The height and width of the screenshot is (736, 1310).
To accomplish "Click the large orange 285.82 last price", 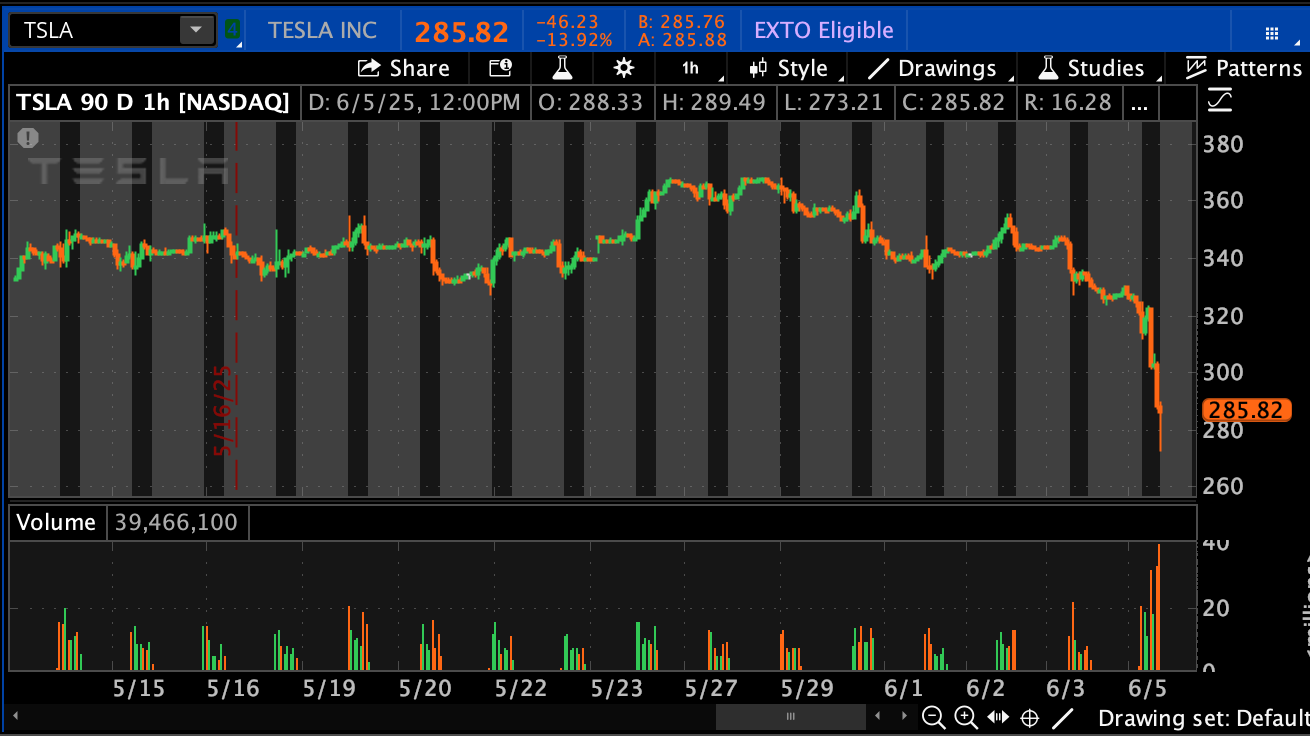I will tap(462, 31).
